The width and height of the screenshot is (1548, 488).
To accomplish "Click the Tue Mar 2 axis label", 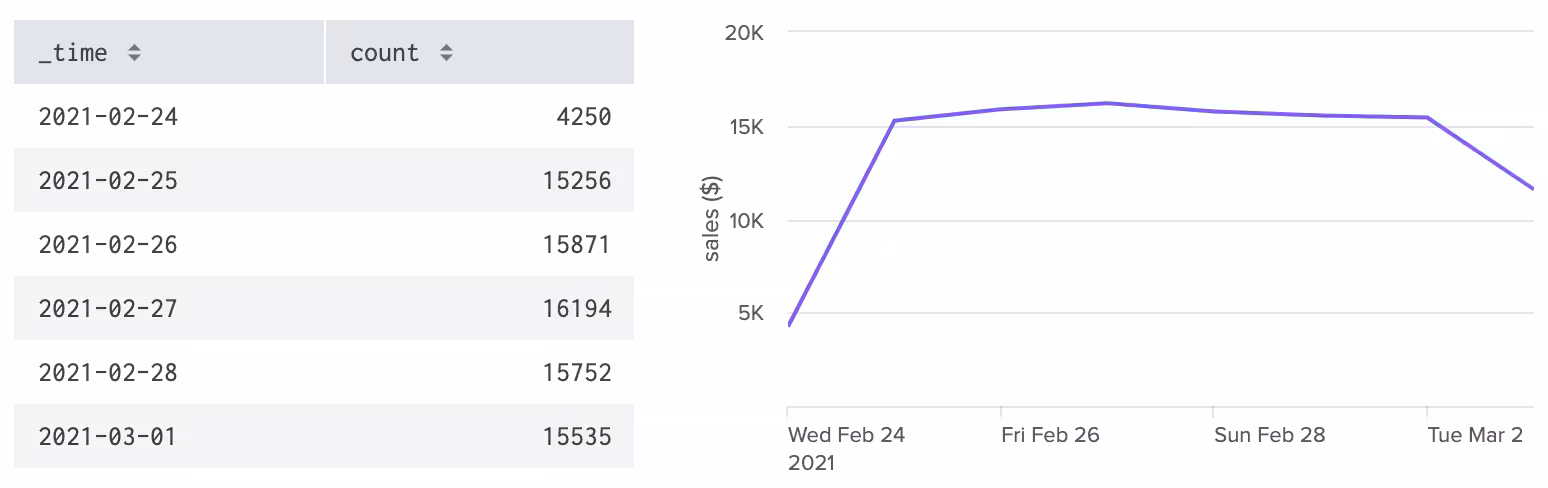I will [x=1475, y=436].
